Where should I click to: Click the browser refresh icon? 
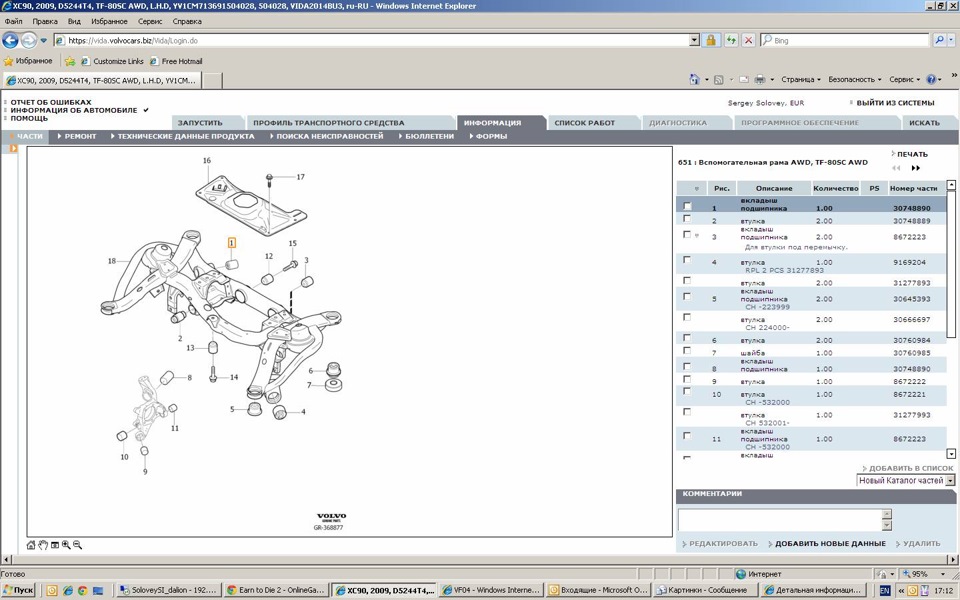pos(731,41)
